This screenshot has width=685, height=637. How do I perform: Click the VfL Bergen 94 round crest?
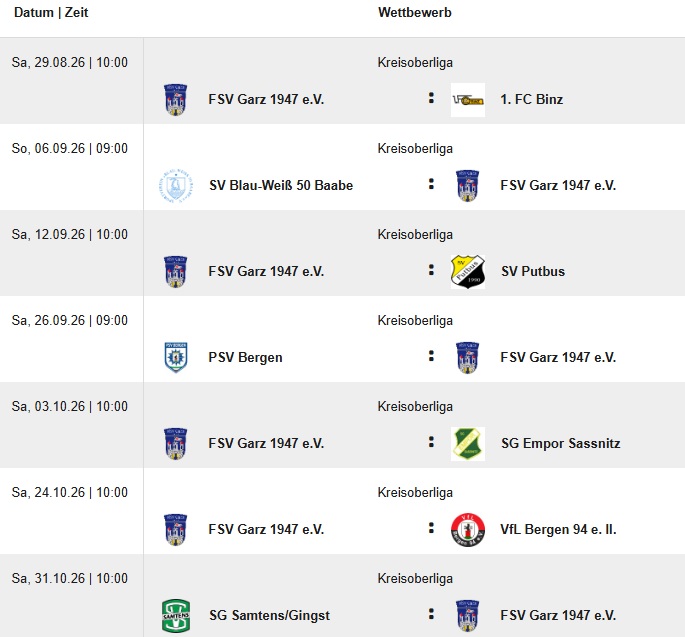coord(468,530)
